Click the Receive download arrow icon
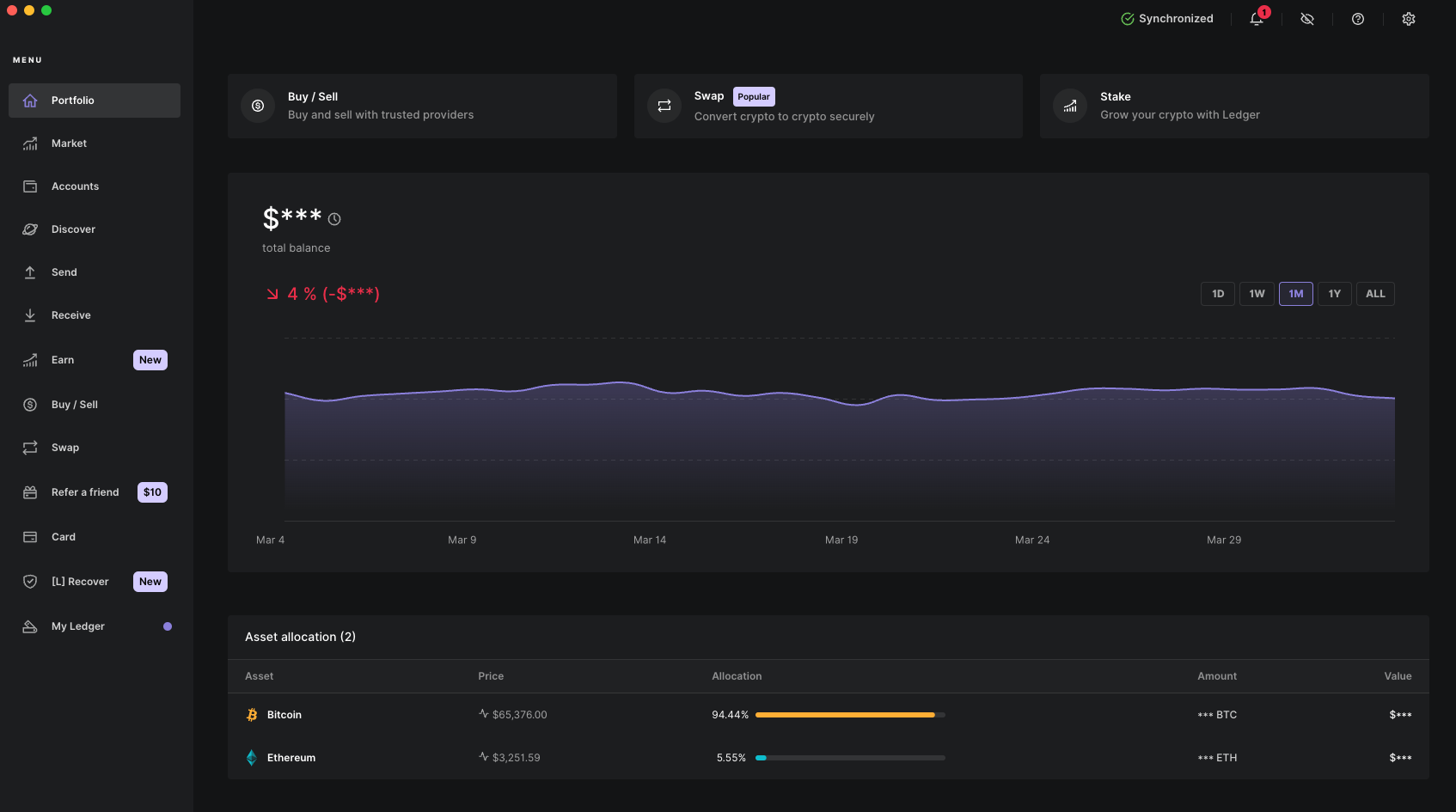 (30, 315)
